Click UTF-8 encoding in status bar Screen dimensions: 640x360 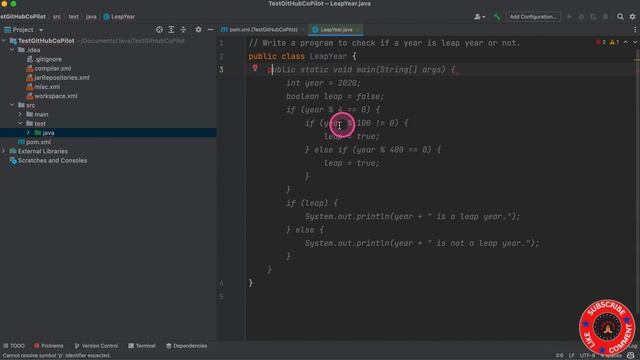pyautogui.click(x=587, y=356)
